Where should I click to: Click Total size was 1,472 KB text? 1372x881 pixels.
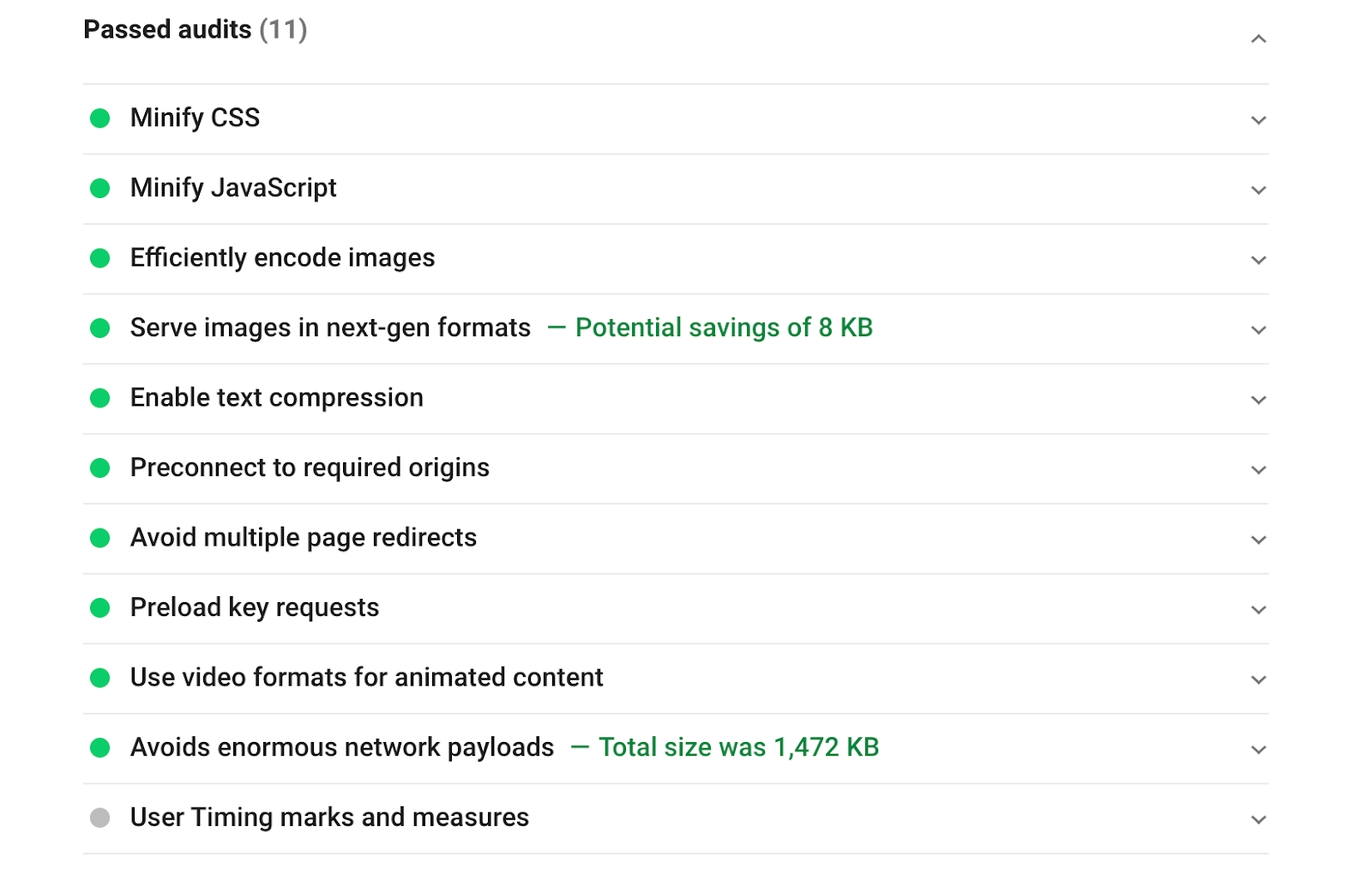coord(738,747)
